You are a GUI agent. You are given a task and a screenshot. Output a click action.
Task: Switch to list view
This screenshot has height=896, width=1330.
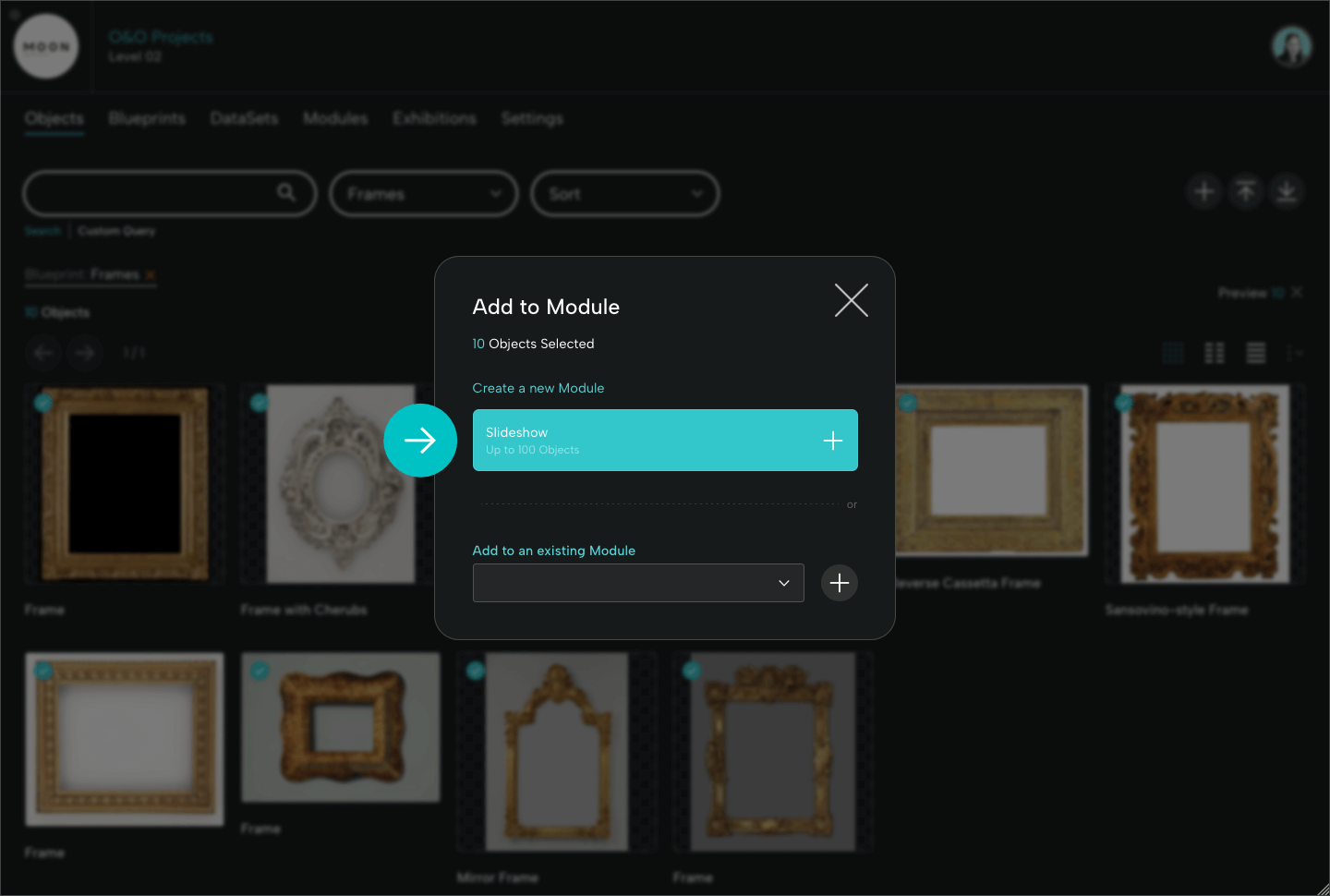(x=1256, y=353)
